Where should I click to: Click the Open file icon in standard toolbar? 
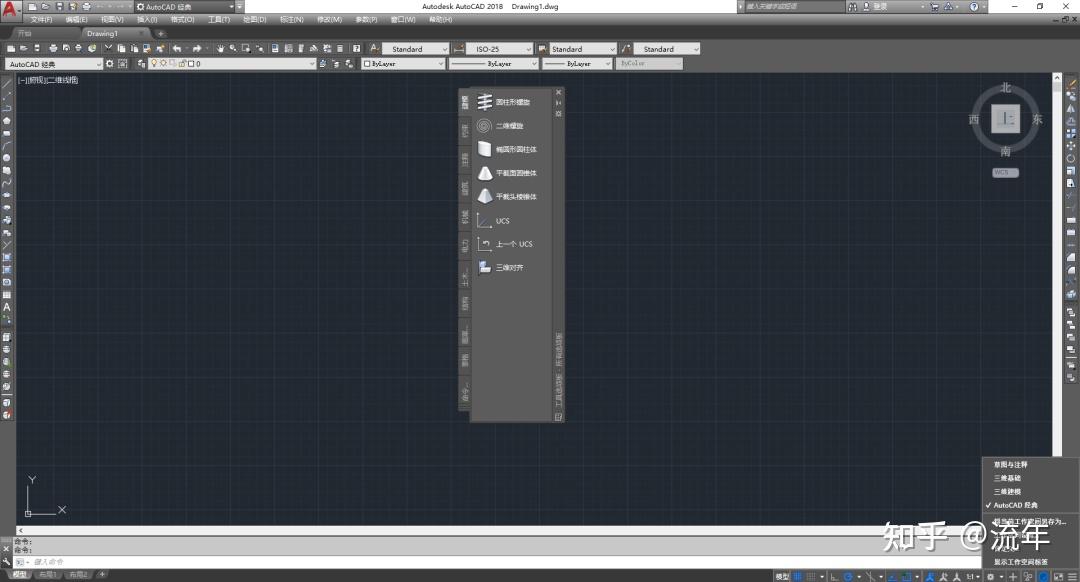pos(23,48)
